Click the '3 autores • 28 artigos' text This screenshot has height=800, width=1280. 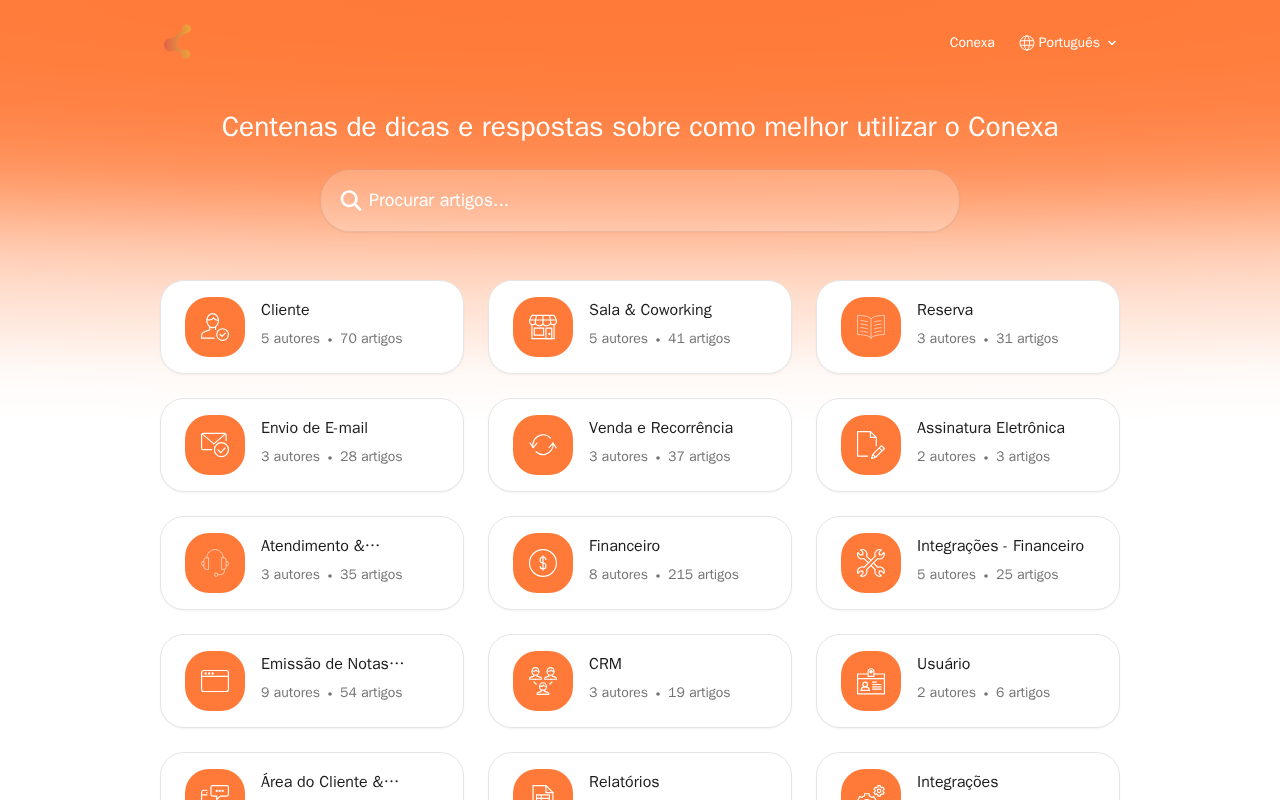[x=331, y=457]
